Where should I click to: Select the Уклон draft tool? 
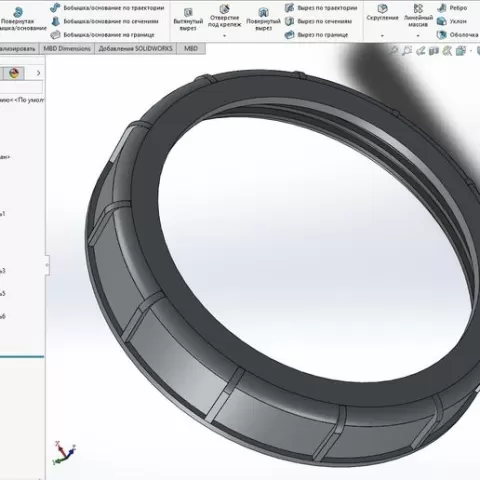(x=452, y=21)
